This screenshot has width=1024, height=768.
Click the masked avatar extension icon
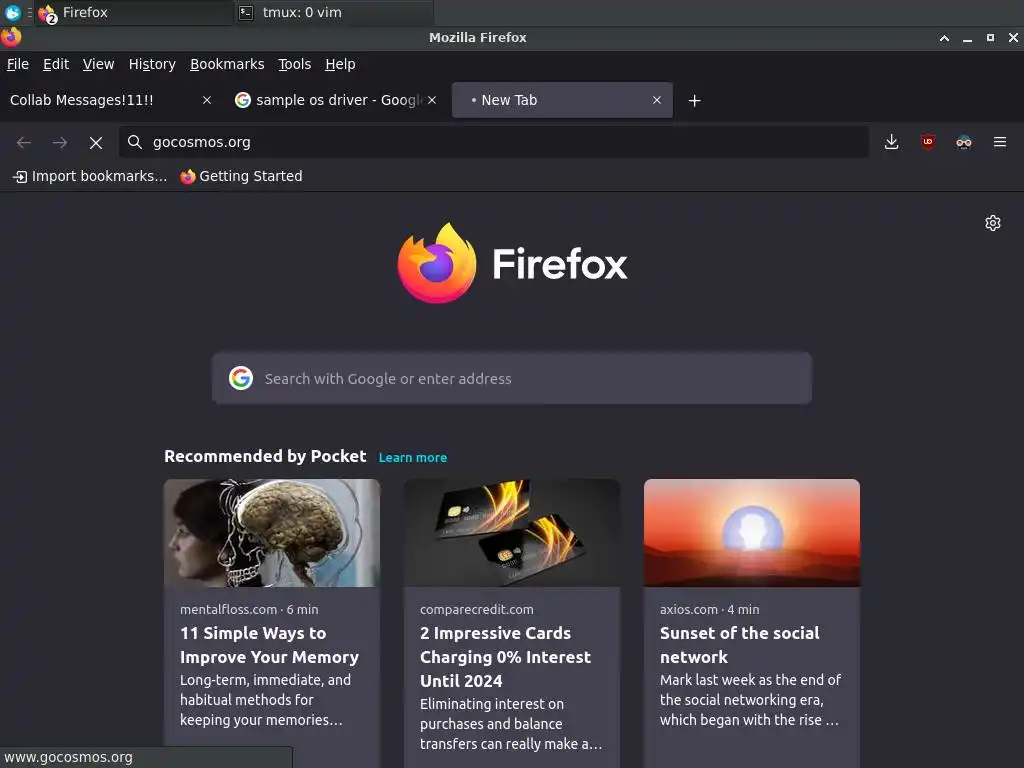click(964, 142)
